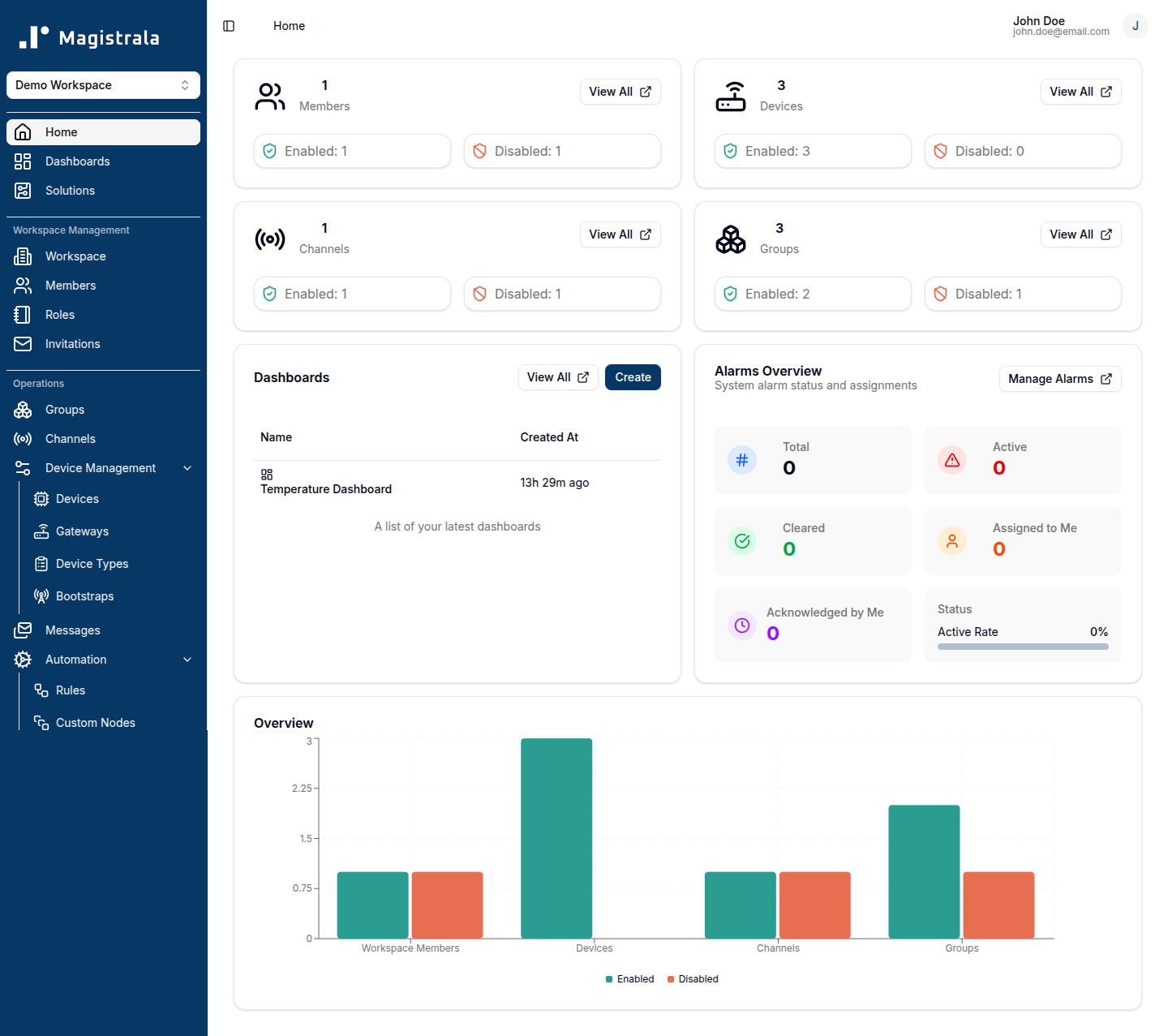The height and width of the screenshot is (1036, 1168).
Task: Collapse the Automation section chevron
Action: click(187, 660)
